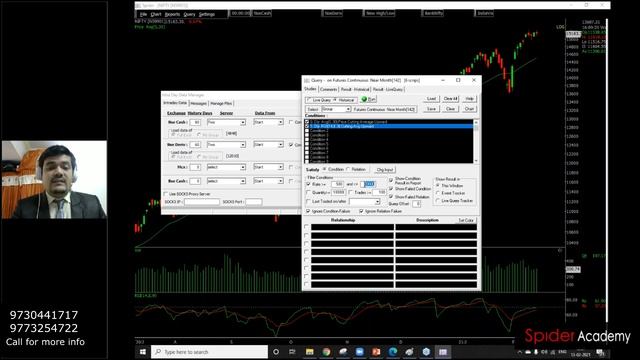The width and height of the screenshot is (640, 360).
Task: Toggle Use SOCKS Proxy Server checkbox
Action: click(165, 194)
